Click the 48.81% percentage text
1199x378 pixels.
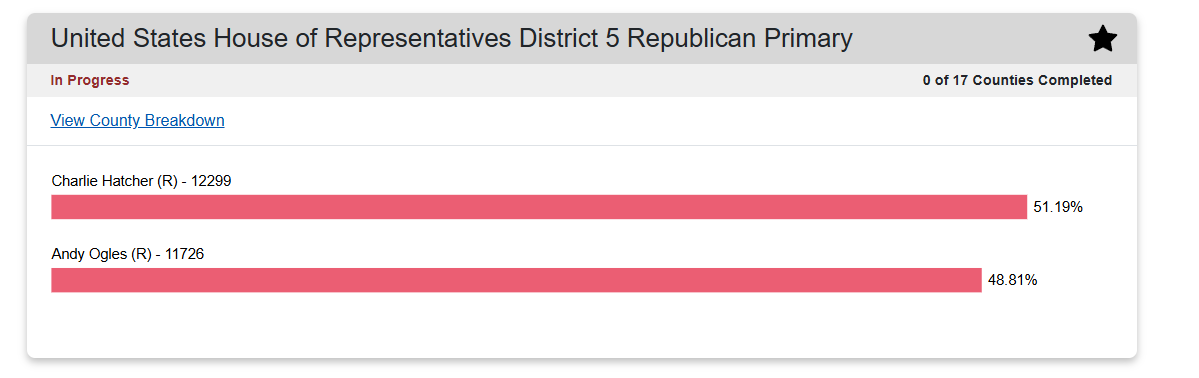point(1012,281)
